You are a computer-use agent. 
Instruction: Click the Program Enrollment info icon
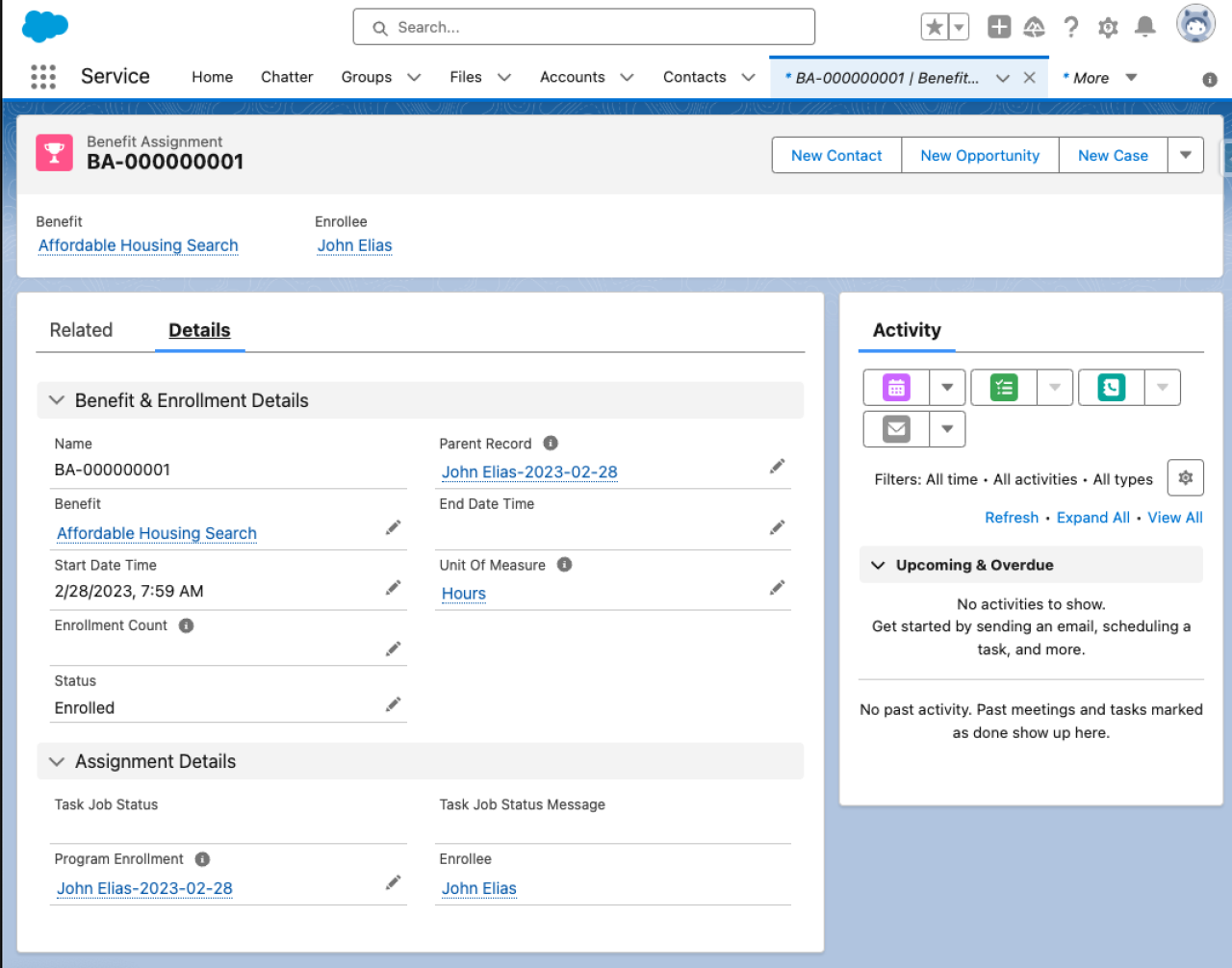[x=202, y=859]
